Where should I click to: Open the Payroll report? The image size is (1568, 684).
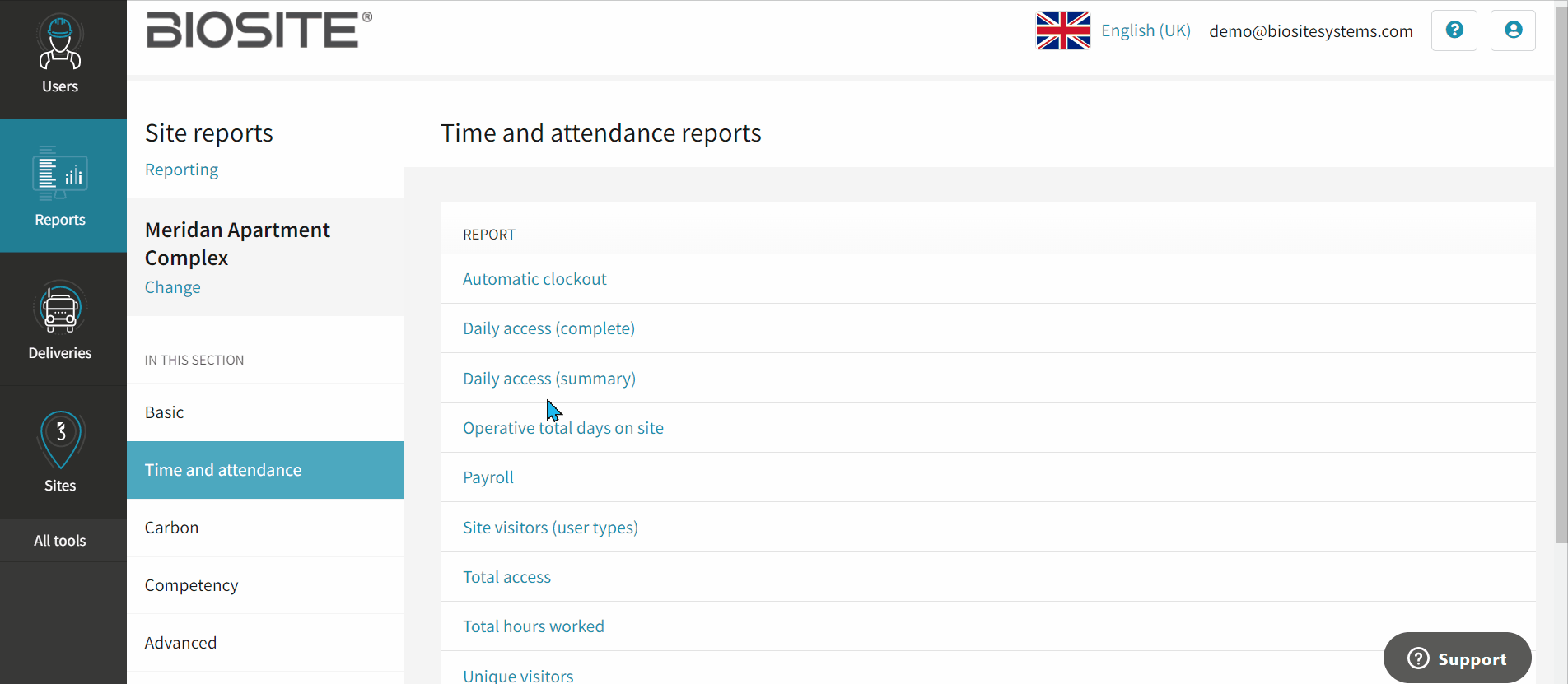tap(488, 477)
